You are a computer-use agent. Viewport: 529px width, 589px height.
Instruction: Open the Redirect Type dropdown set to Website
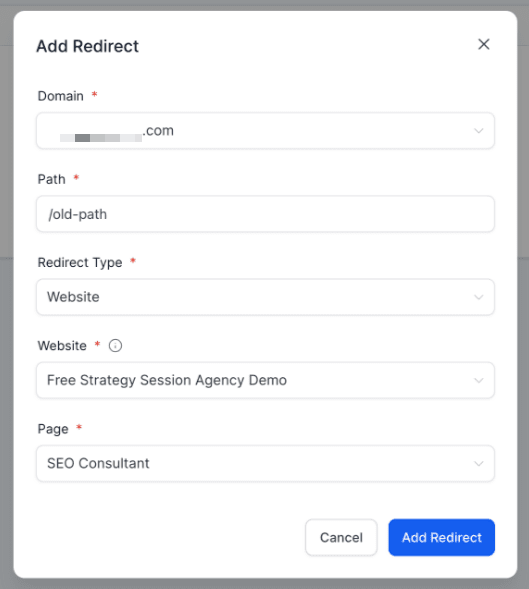(265, 297)
